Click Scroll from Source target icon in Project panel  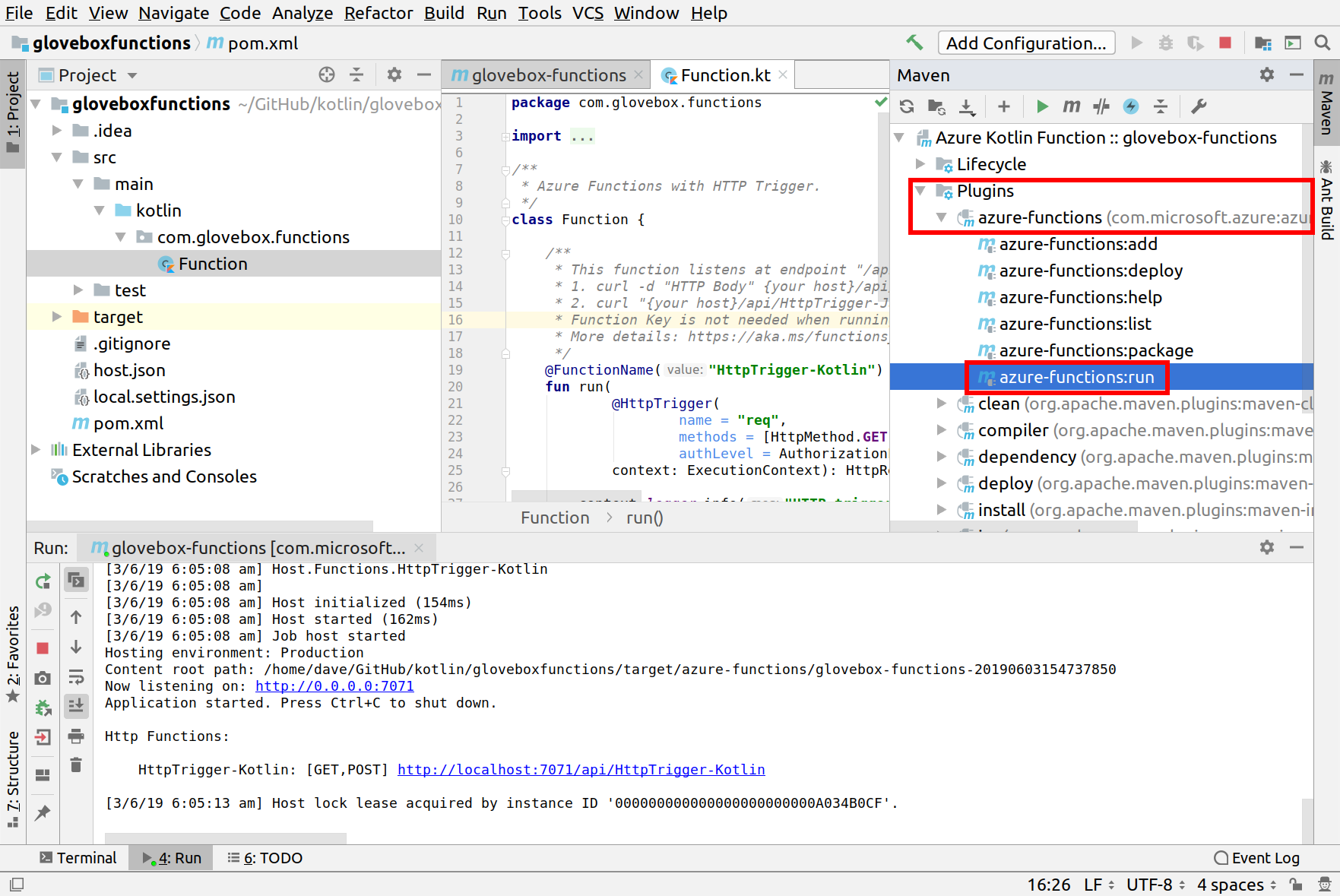click(327, 74)
